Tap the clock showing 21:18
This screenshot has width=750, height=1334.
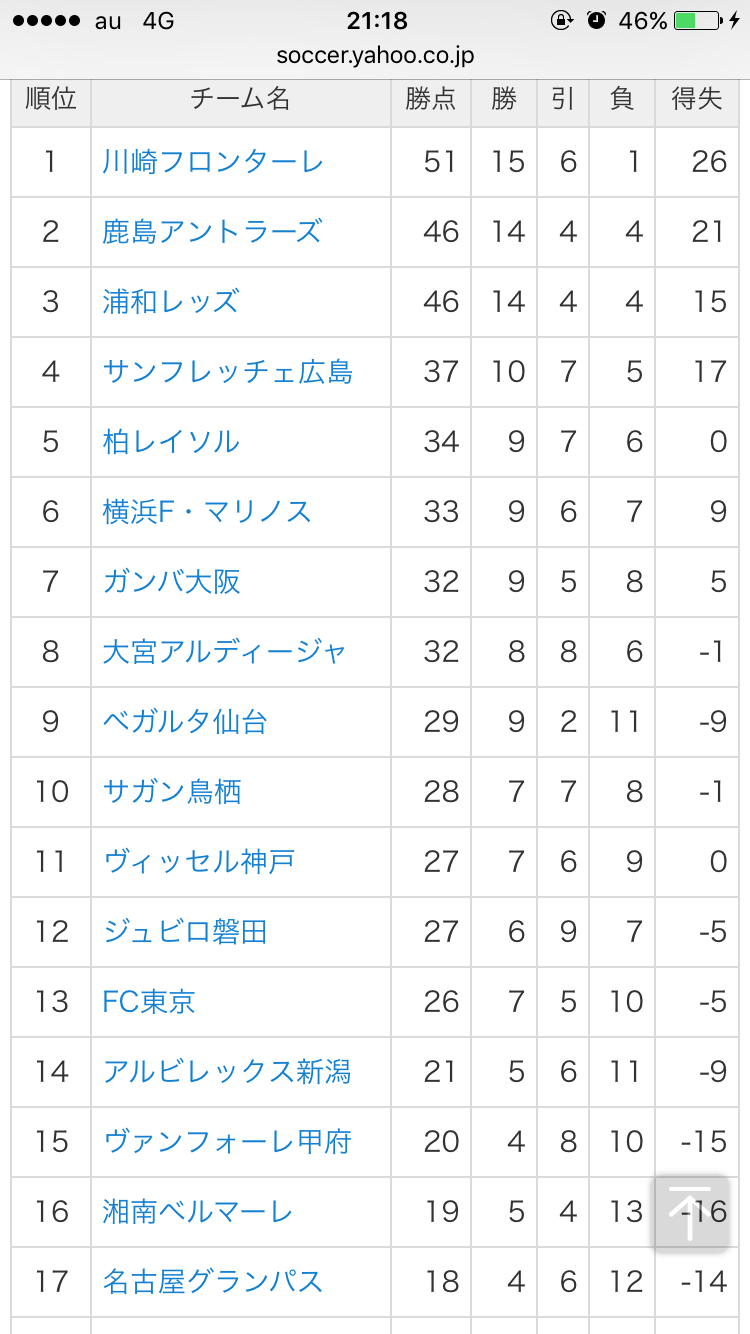(377, 21)
